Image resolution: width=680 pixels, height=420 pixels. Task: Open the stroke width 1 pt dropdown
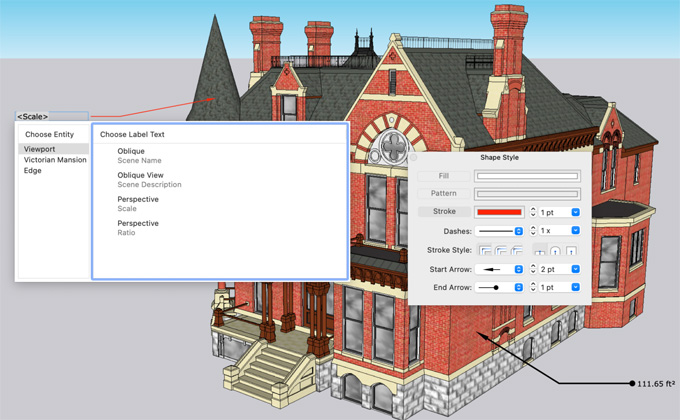click(575, 212)
